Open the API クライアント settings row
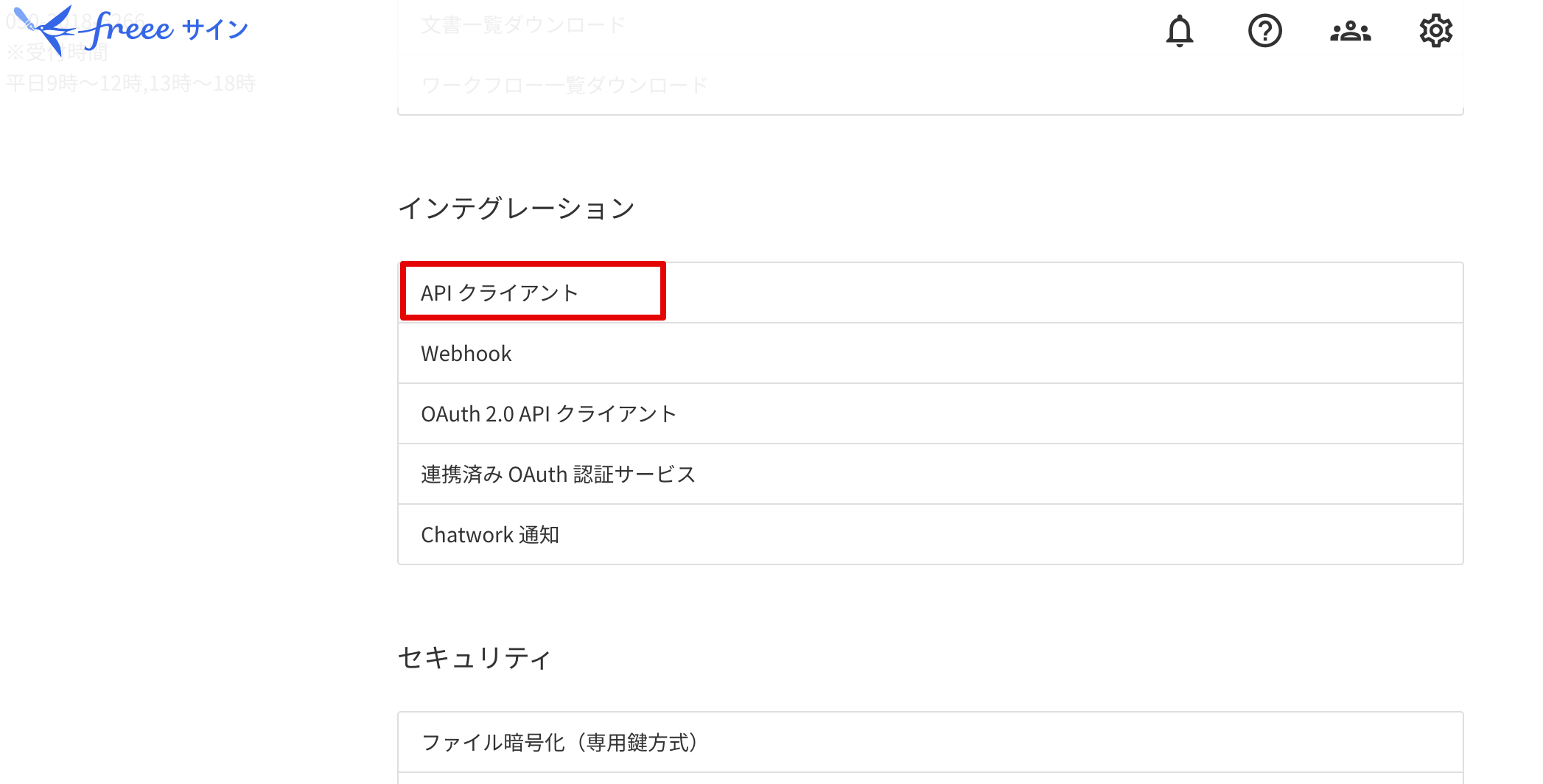The height and width of the screenshot is (784, 1543). 500,293
